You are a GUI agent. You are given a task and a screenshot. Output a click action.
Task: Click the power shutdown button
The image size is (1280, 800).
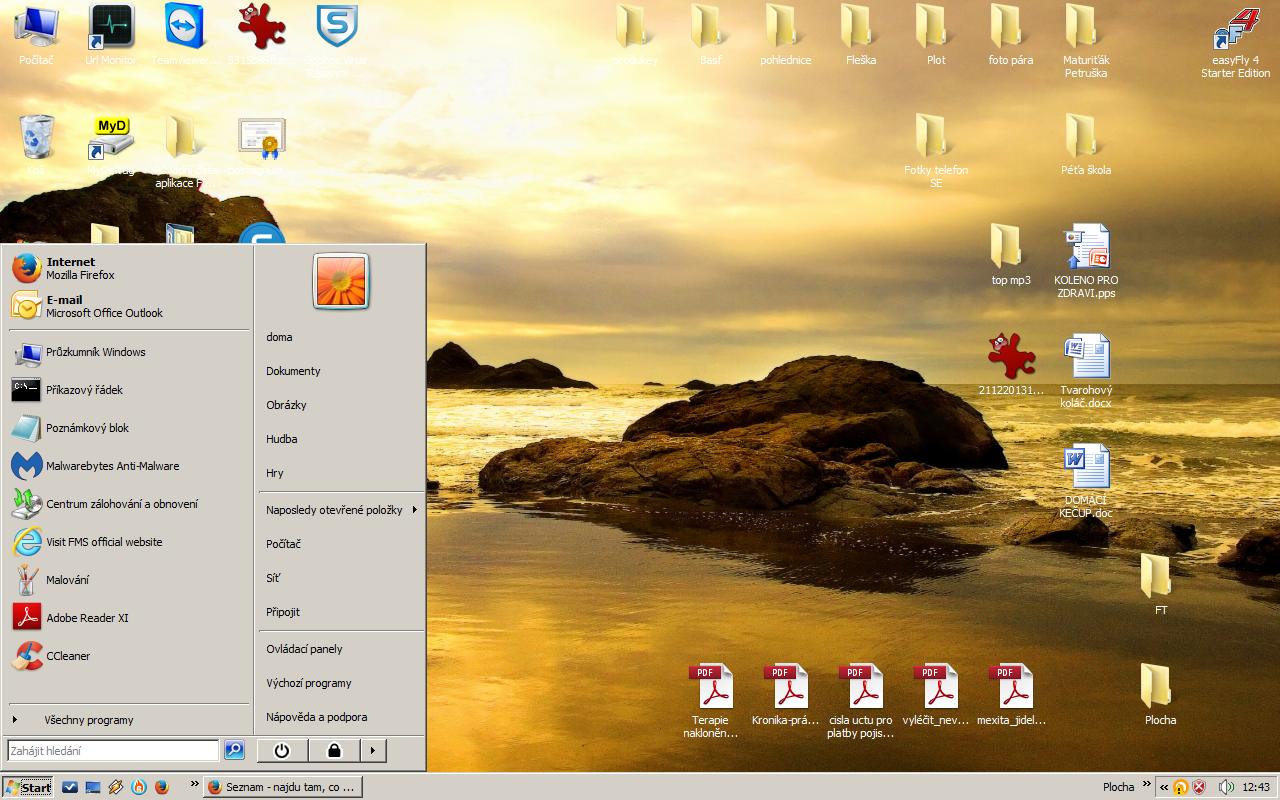click(x=281, y=750)
